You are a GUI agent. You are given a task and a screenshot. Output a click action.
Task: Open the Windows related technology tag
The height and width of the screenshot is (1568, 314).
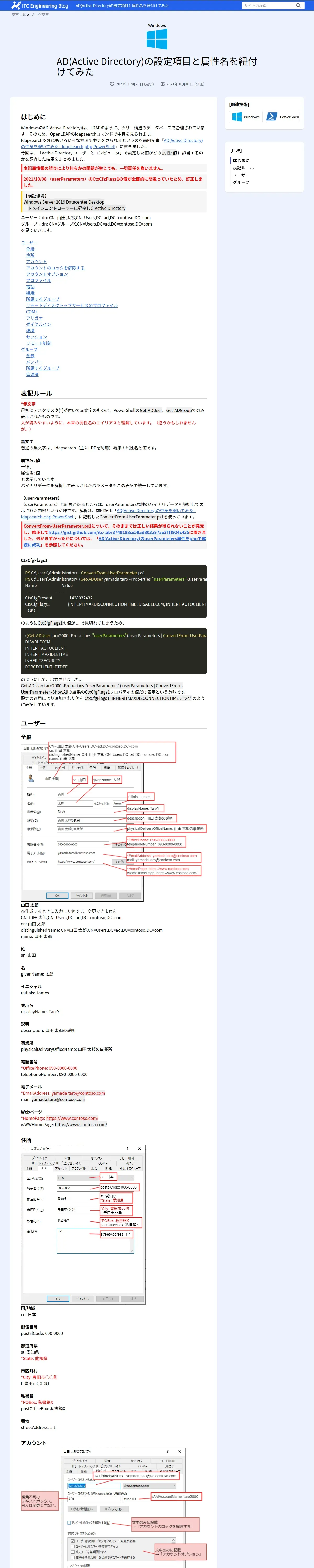point(246,117)
